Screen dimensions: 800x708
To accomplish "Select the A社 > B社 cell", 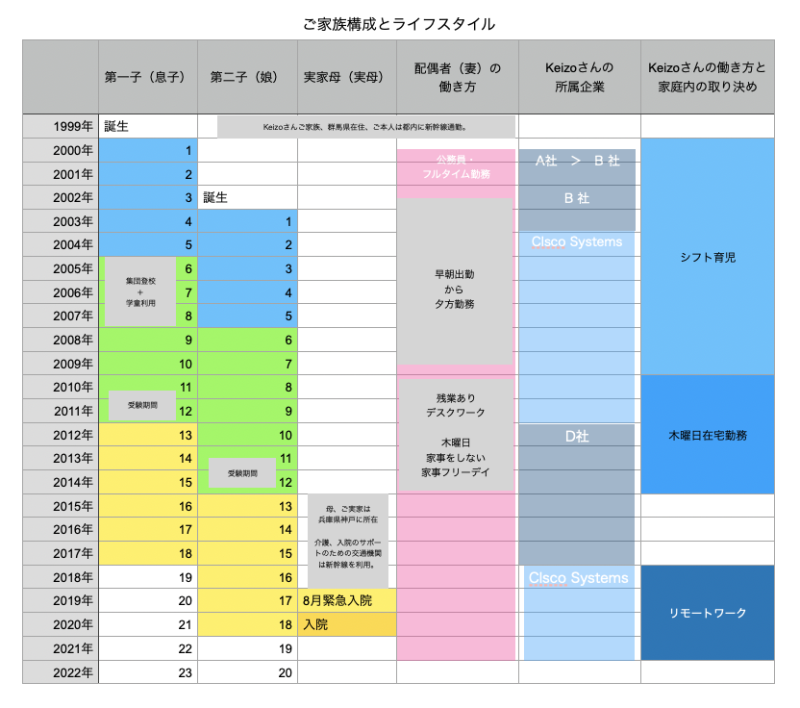I will click(577, 162).
